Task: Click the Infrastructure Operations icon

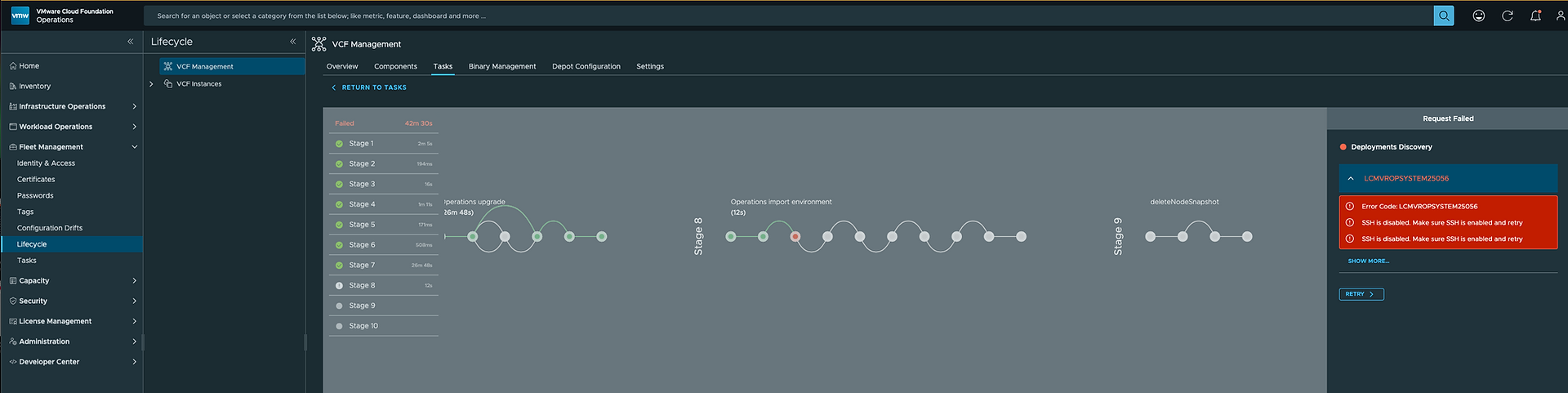Action: (x=13, y=106)
